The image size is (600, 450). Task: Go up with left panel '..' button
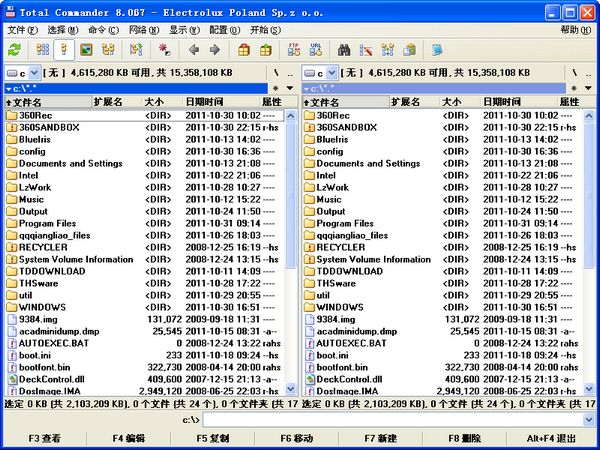point(290,73)
